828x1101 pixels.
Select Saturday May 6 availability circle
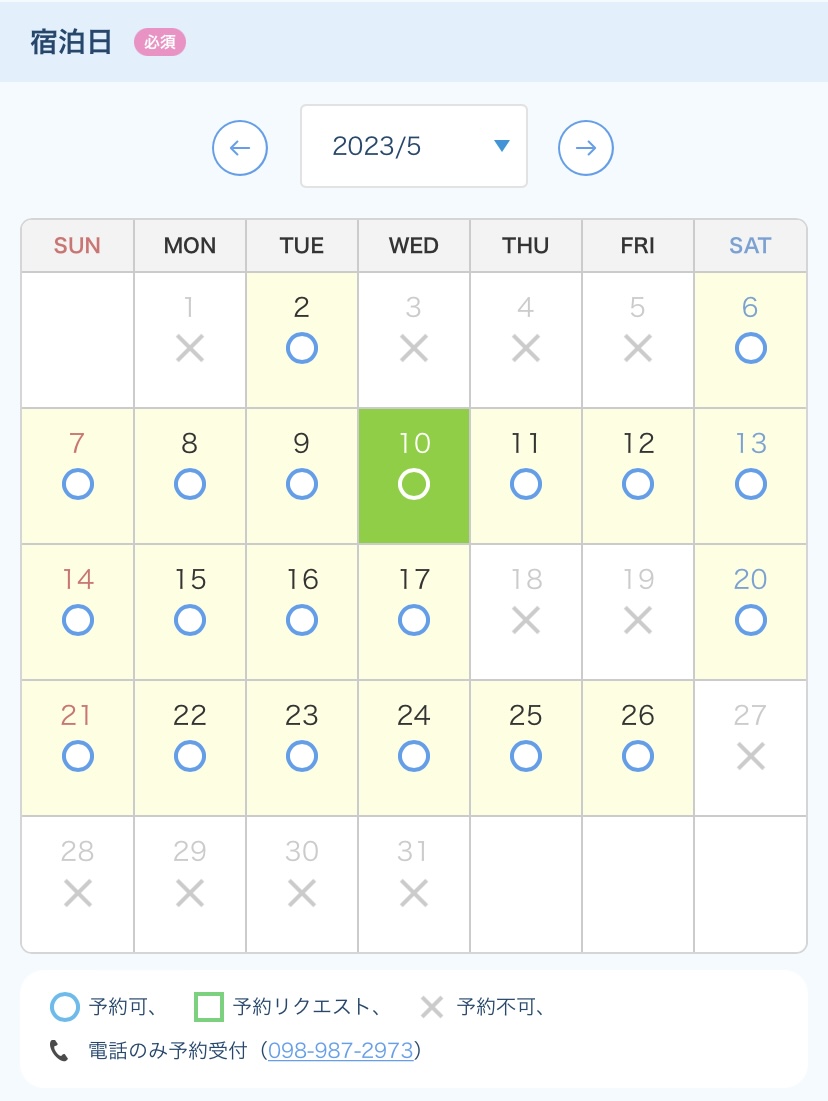pyautogui.click(x=751, y=348)
